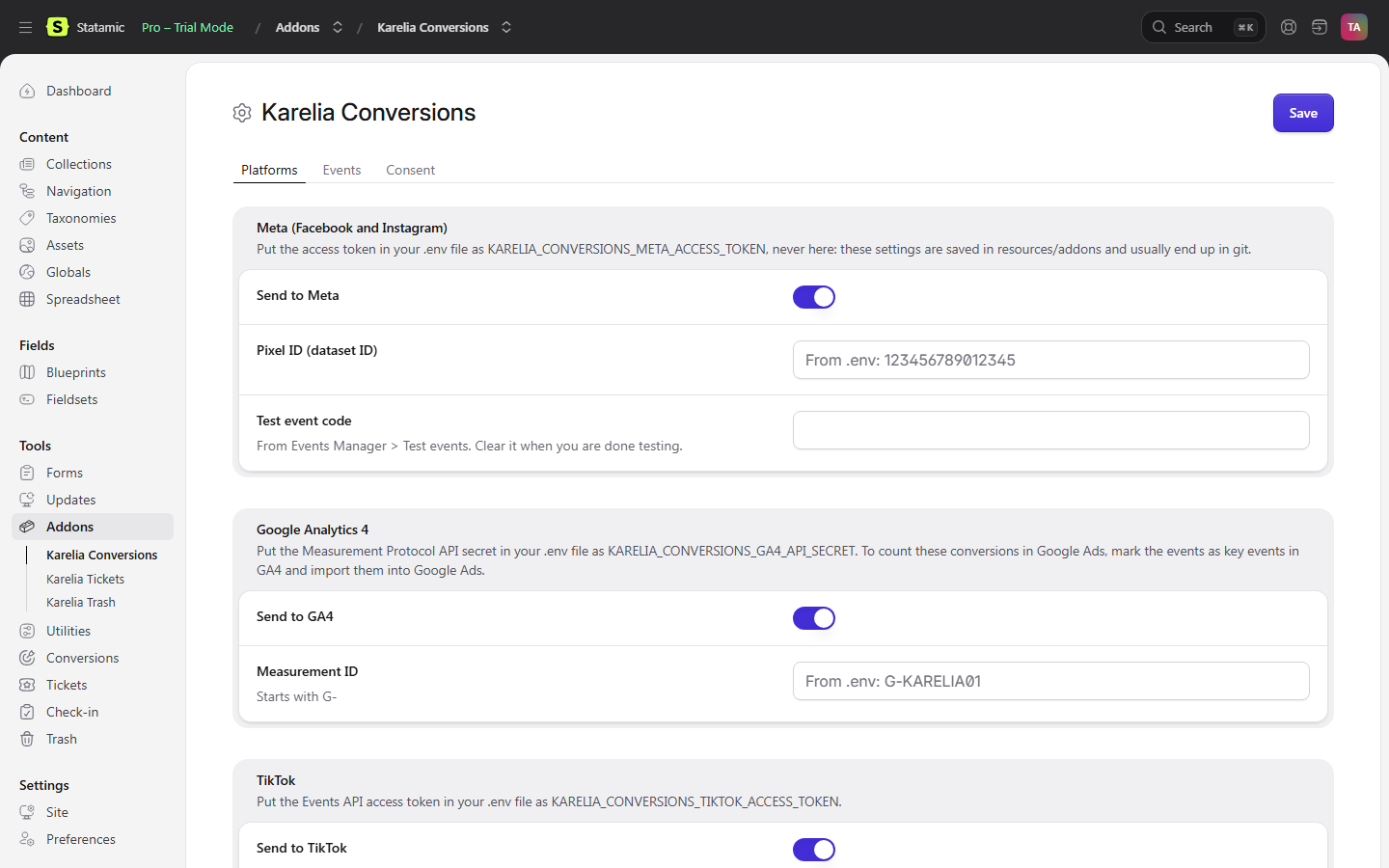Open Karelia Tickets addon in sidebar

[86, 579]
